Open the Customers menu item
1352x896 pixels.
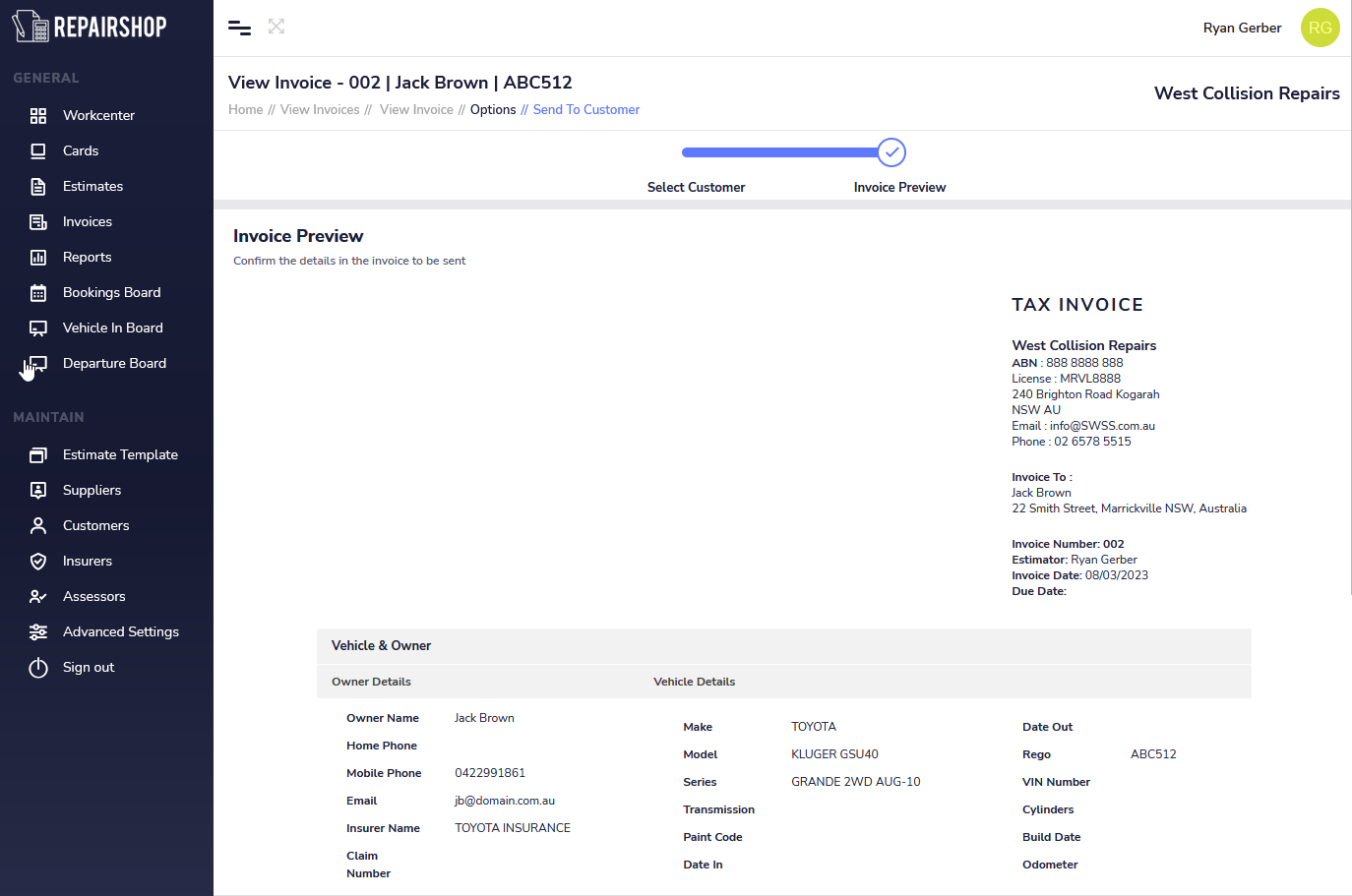click(x=96, y=526)
